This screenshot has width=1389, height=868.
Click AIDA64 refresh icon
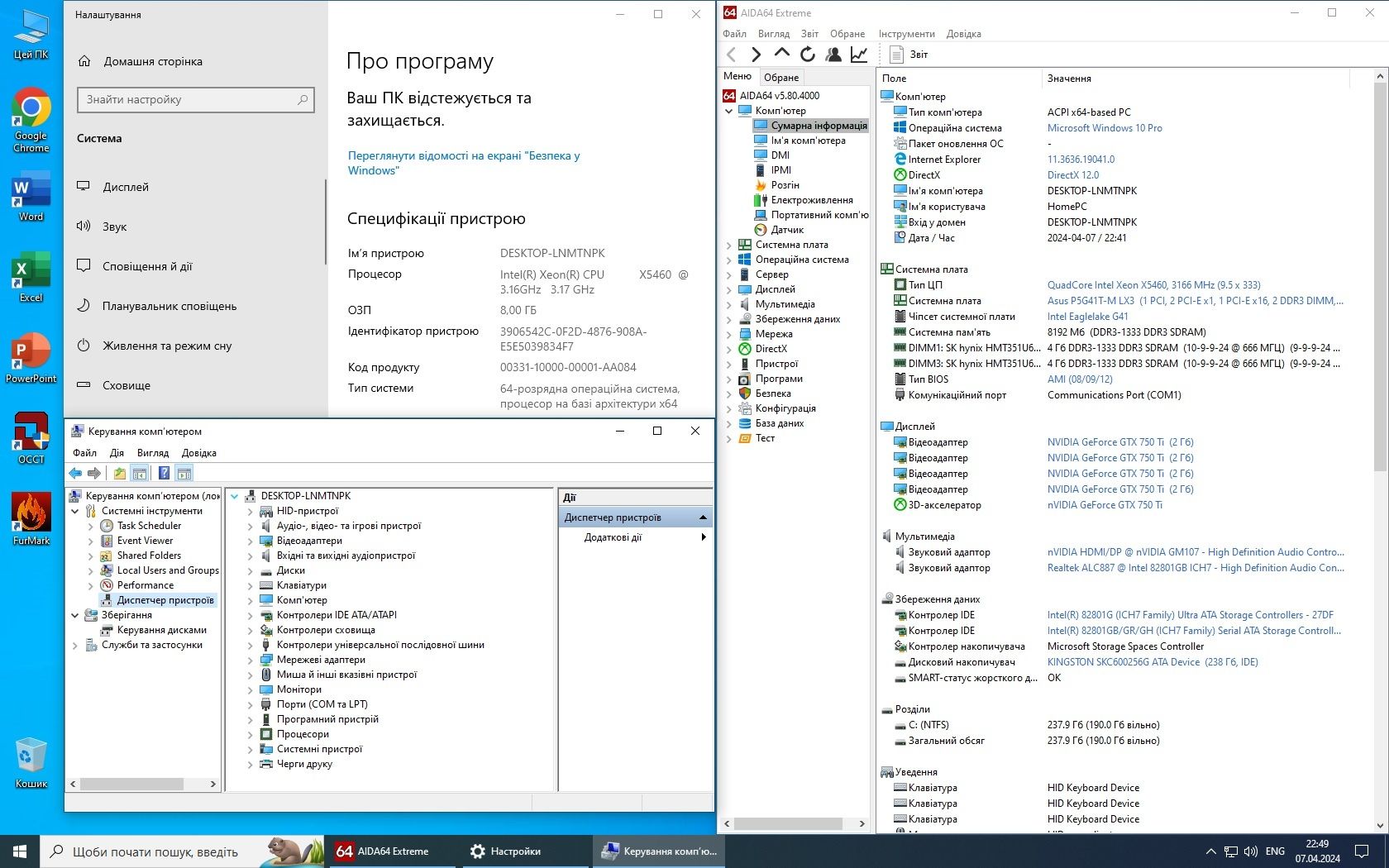(x=808, y=55)
